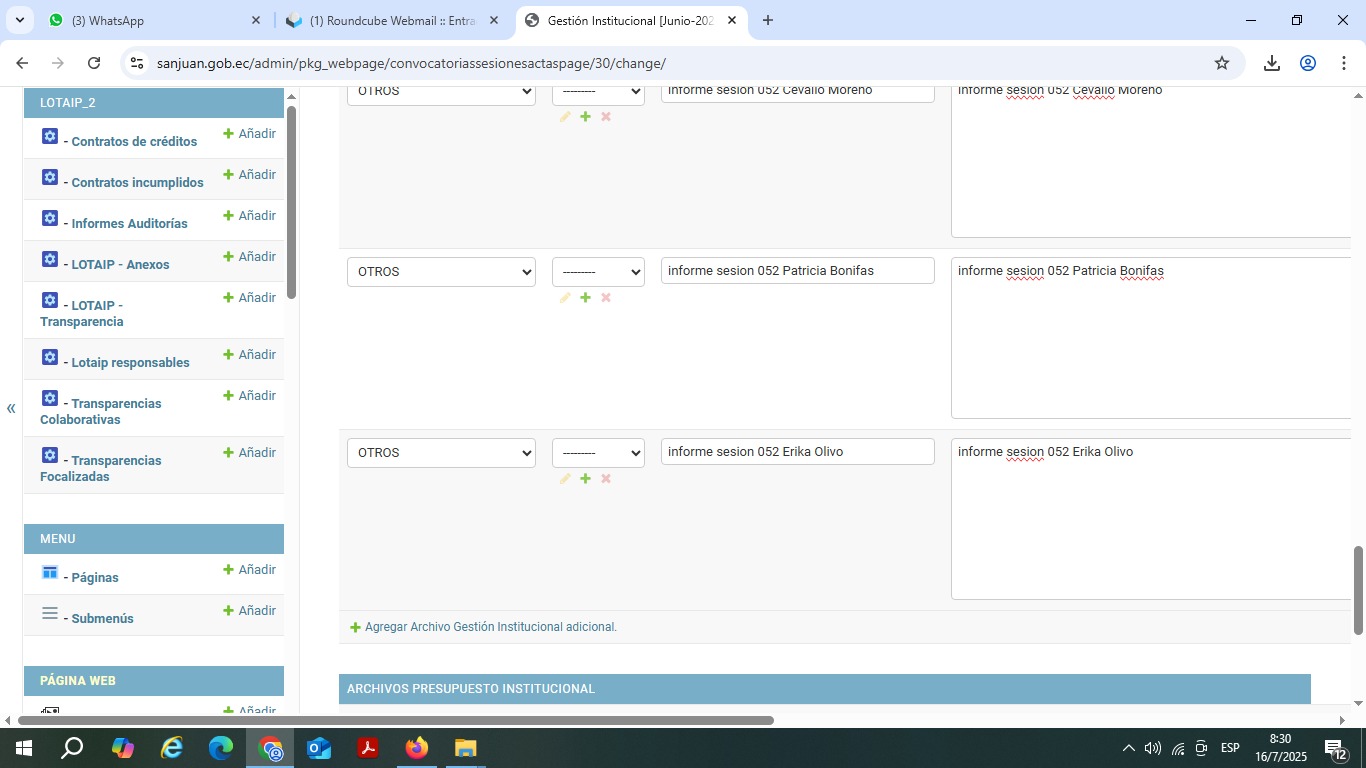Click Añadir next to Informes Auditorías
The image size is (1366, 768).
pyautogui.click(x=249, y=216)
